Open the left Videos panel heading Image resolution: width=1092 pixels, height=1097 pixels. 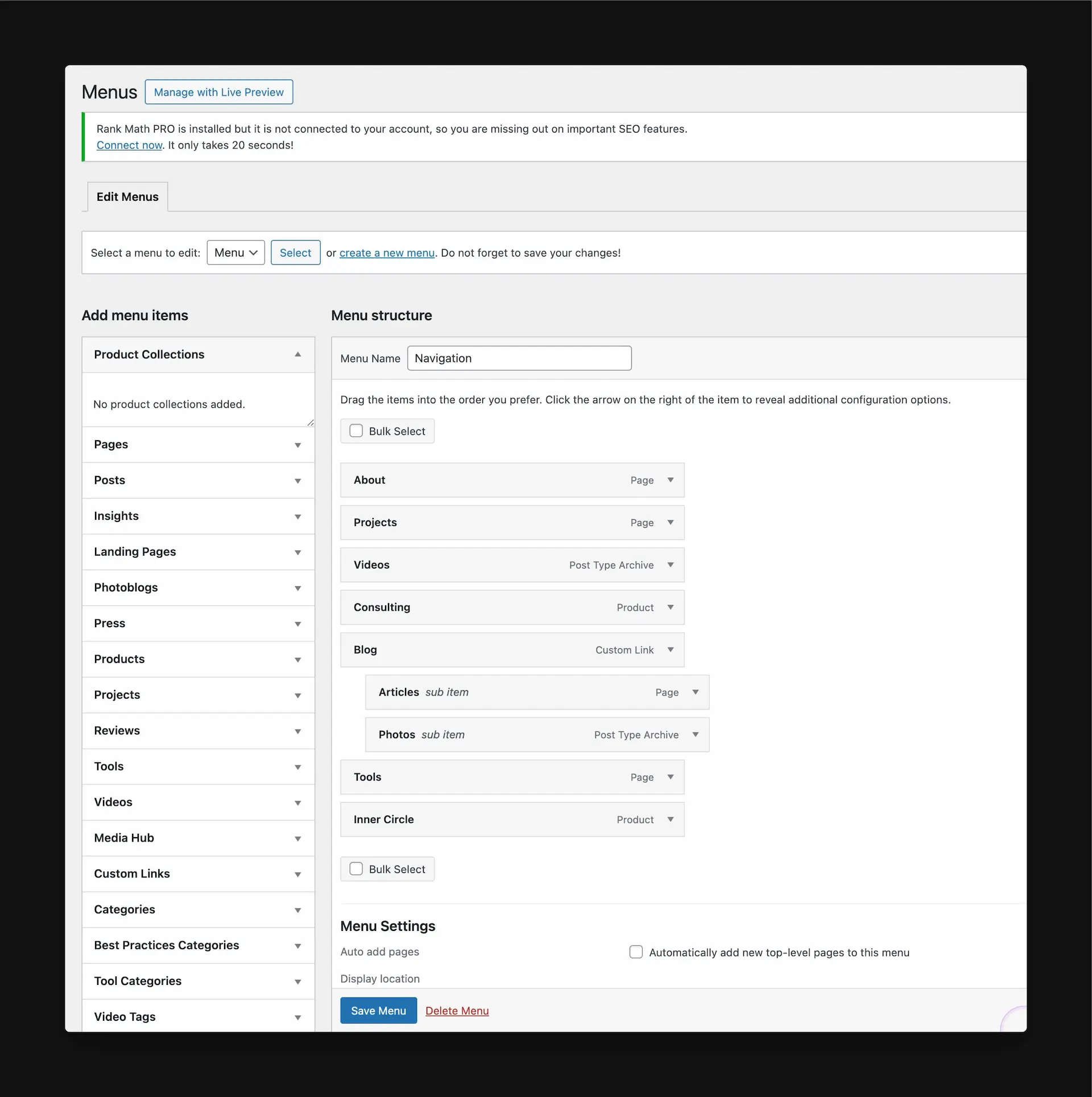point(198,802)
